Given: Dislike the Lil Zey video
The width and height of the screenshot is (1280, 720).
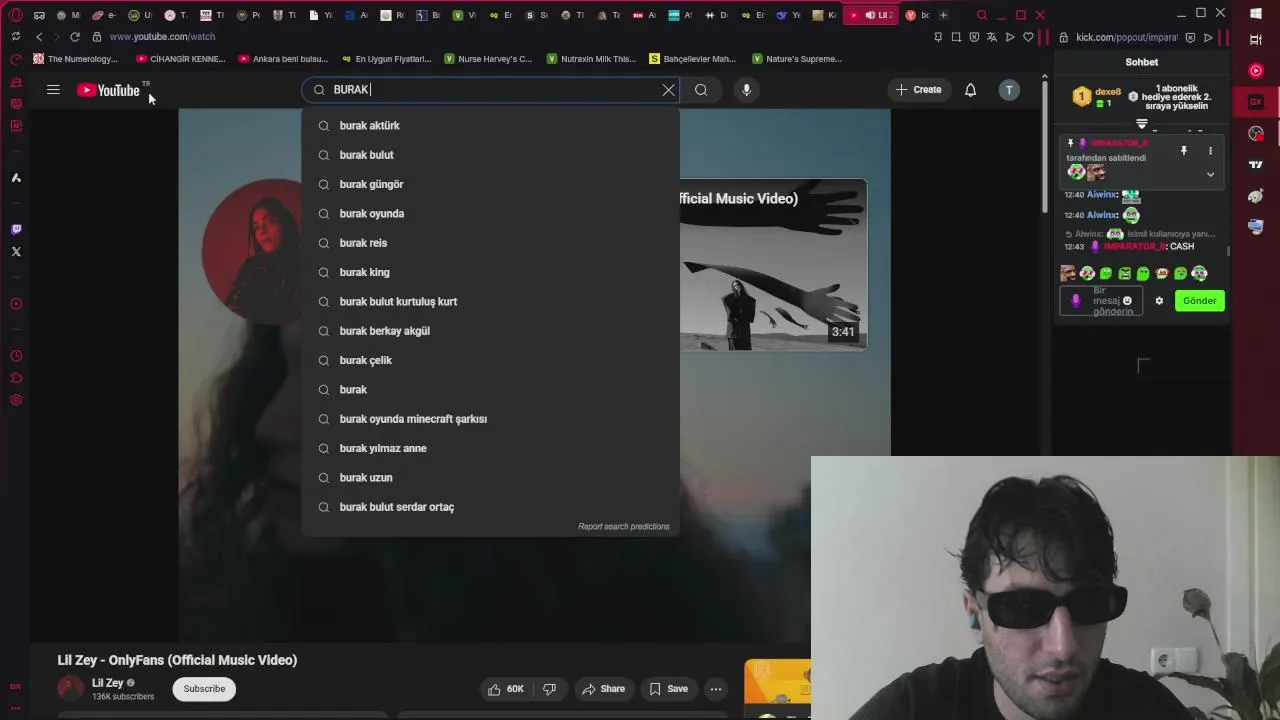Looking at the screenshot, I should tap(549, 689).
